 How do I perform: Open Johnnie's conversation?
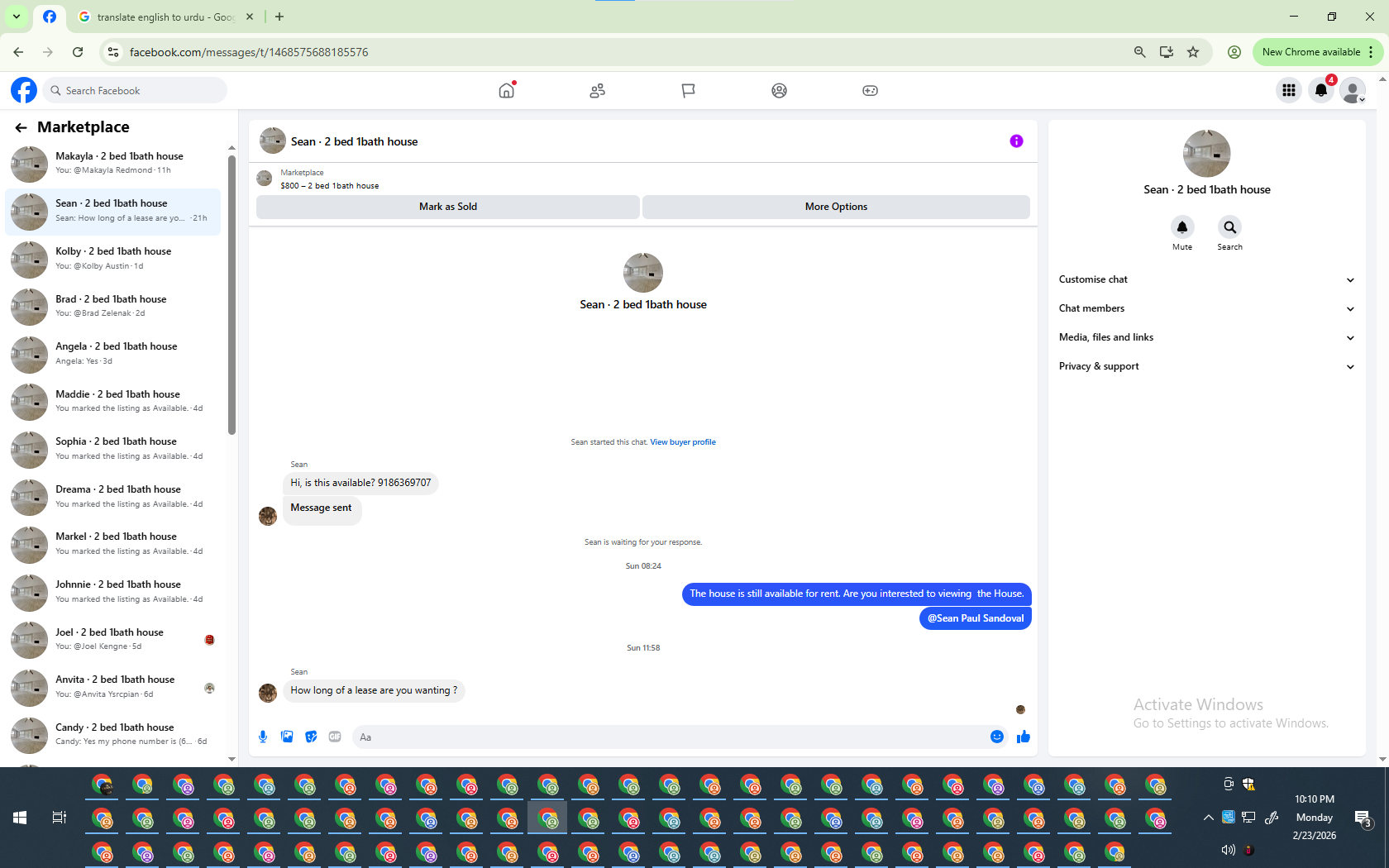113,592
